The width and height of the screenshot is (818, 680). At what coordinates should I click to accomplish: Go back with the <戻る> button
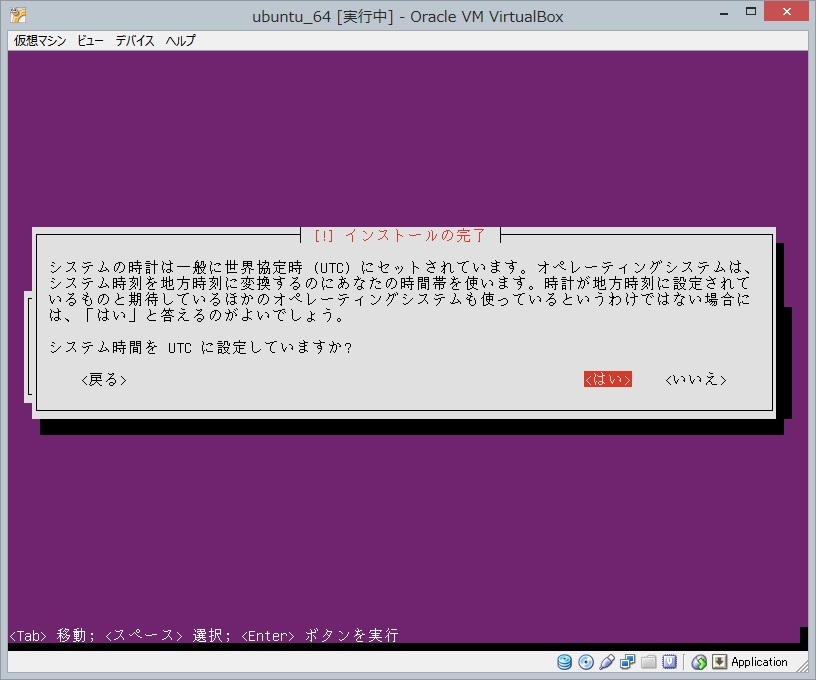coord(104,379)
